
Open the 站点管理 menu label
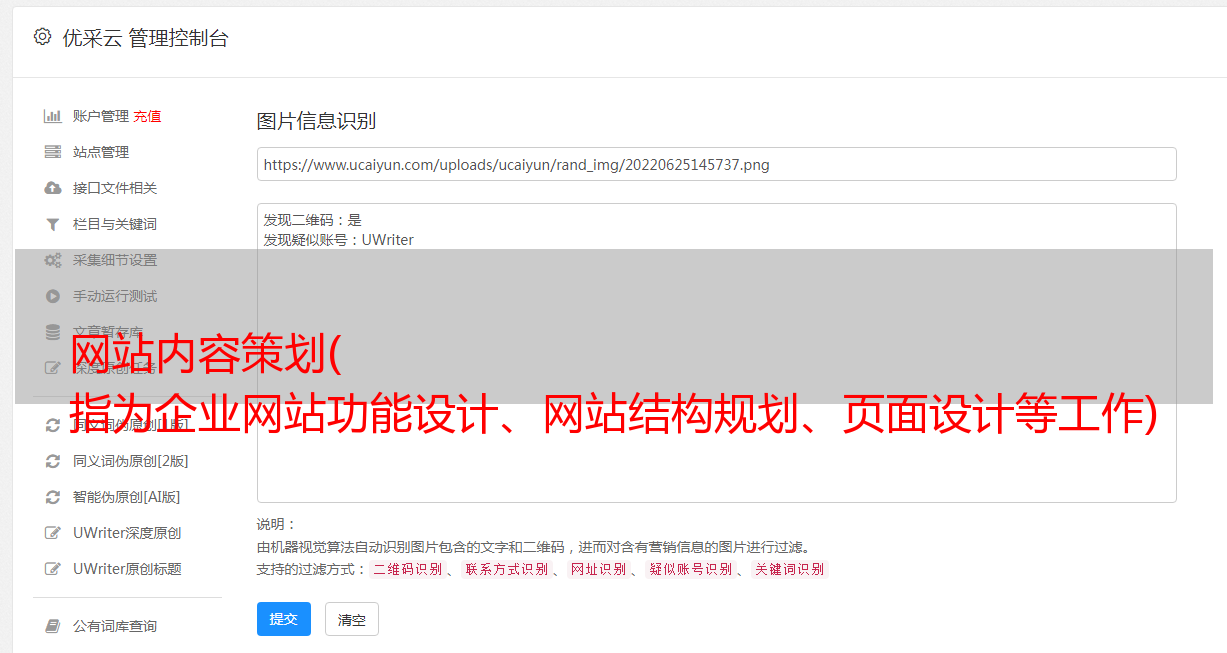point(101,152)
